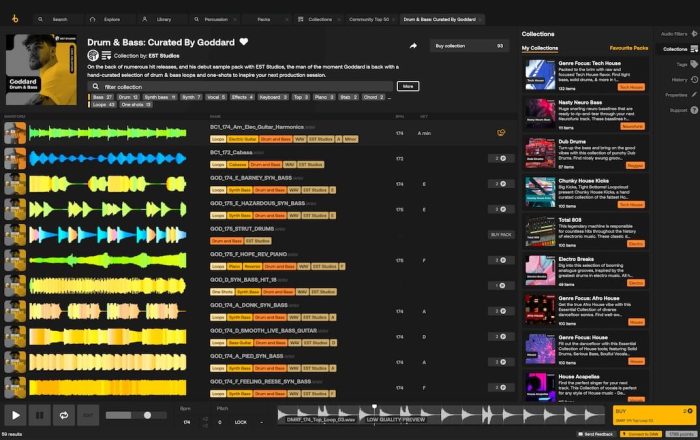
Task: Open Collections sidebar panel icon
Action: (694, 49)
